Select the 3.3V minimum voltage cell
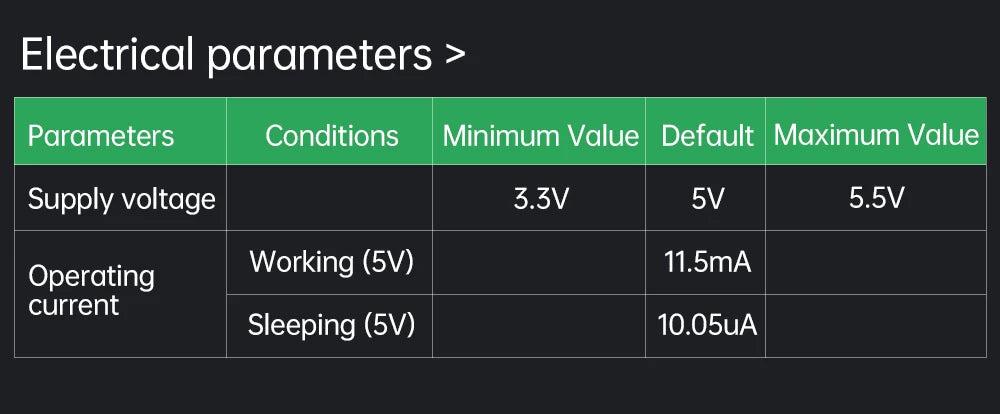 pos(540,199)
